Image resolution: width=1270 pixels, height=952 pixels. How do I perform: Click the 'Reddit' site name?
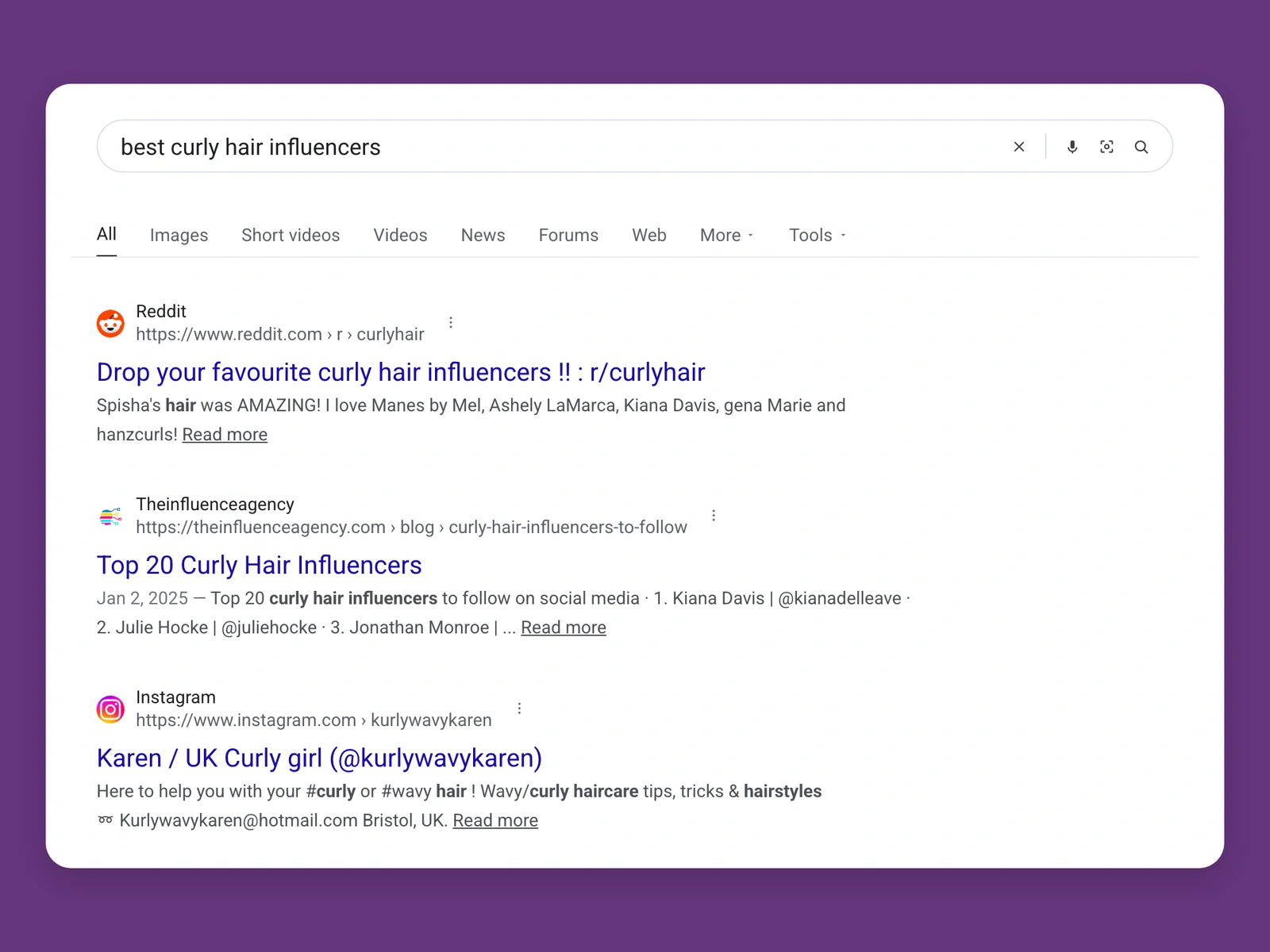(161, 311)
